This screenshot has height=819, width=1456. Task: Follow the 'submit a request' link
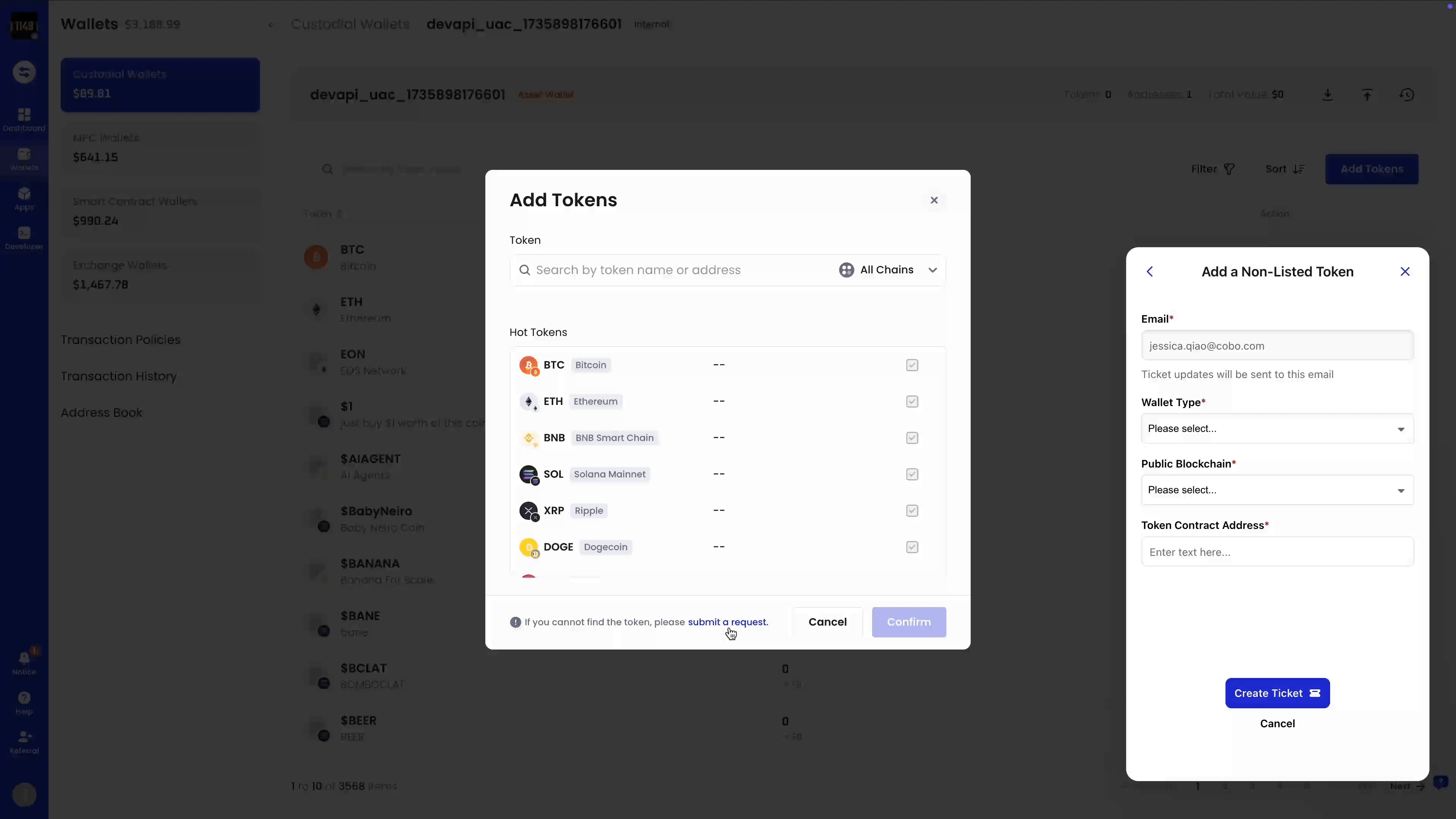tap(728, 622)
